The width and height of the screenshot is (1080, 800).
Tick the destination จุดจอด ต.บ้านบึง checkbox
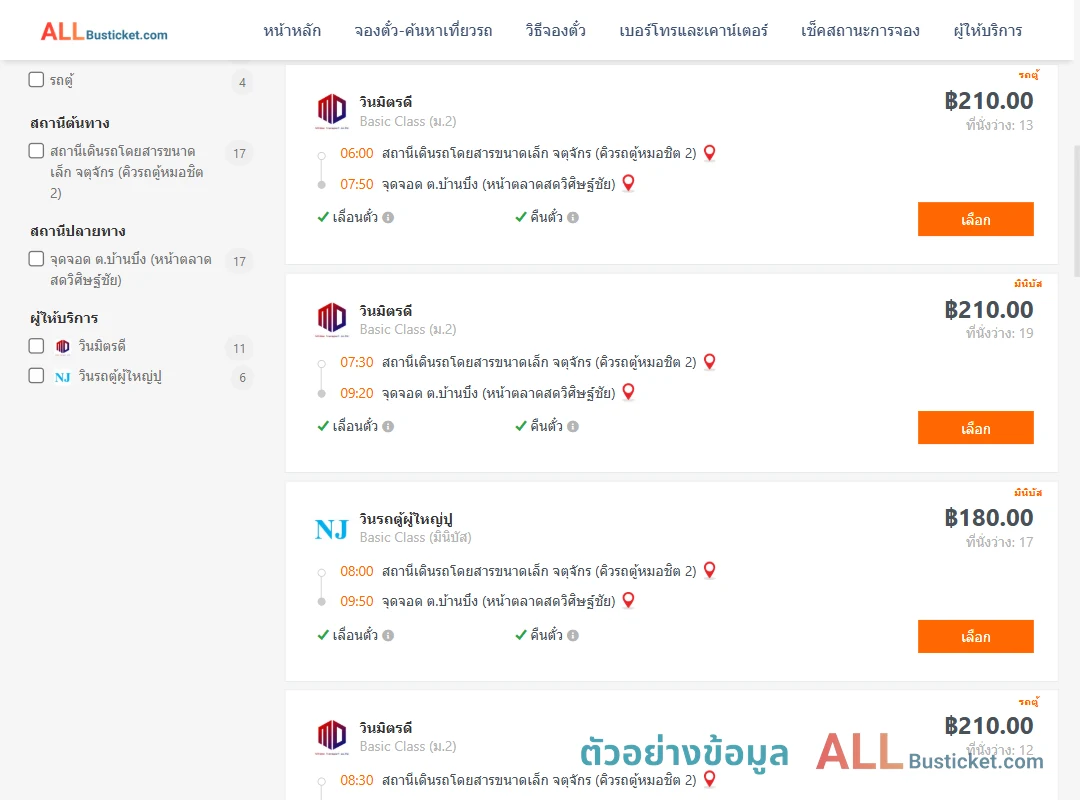tap(37, 259)
